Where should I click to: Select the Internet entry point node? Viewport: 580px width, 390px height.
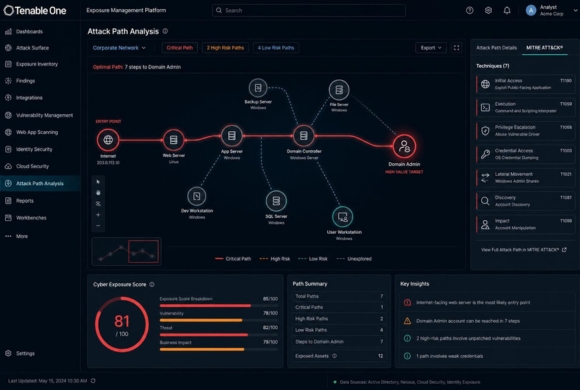point(108,140)
